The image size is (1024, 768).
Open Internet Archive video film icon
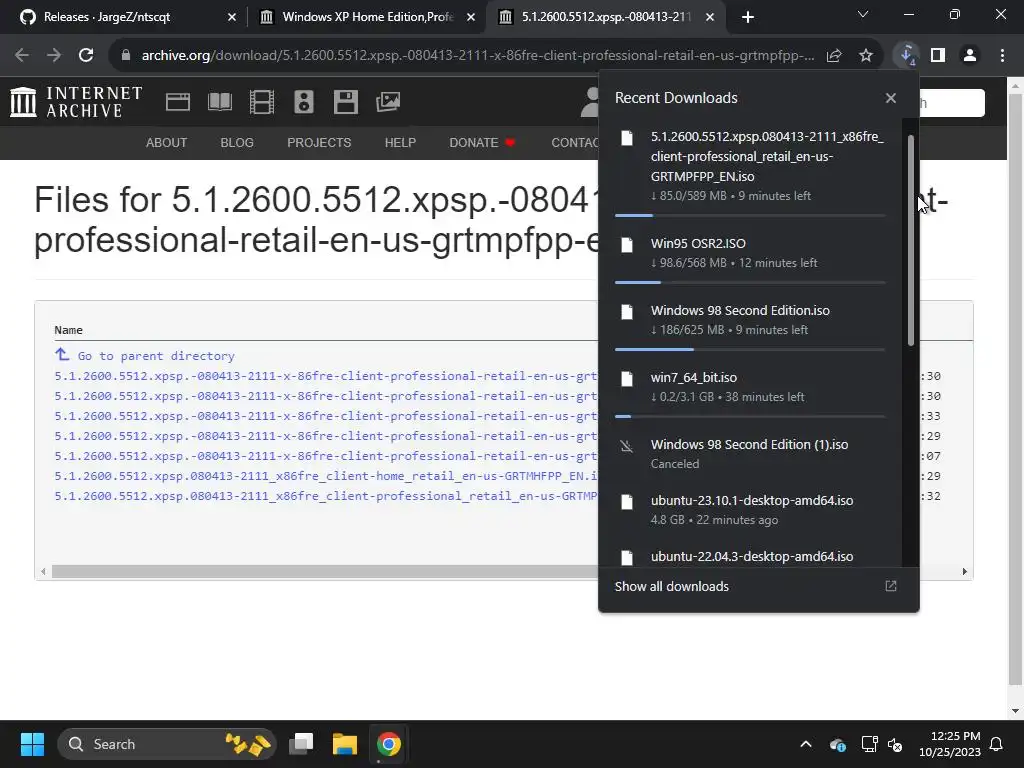point(262,102)
